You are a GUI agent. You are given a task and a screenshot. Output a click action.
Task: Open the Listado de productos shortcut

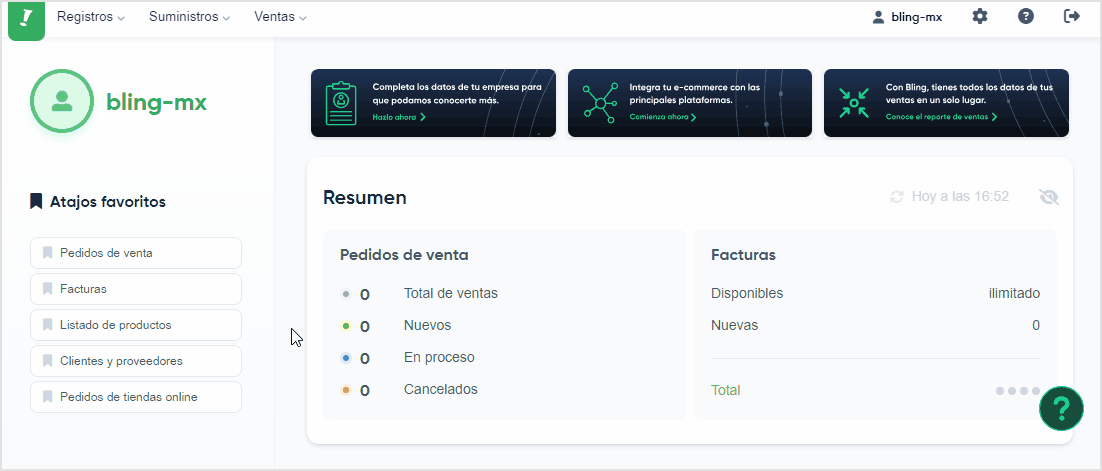[136, 325]
